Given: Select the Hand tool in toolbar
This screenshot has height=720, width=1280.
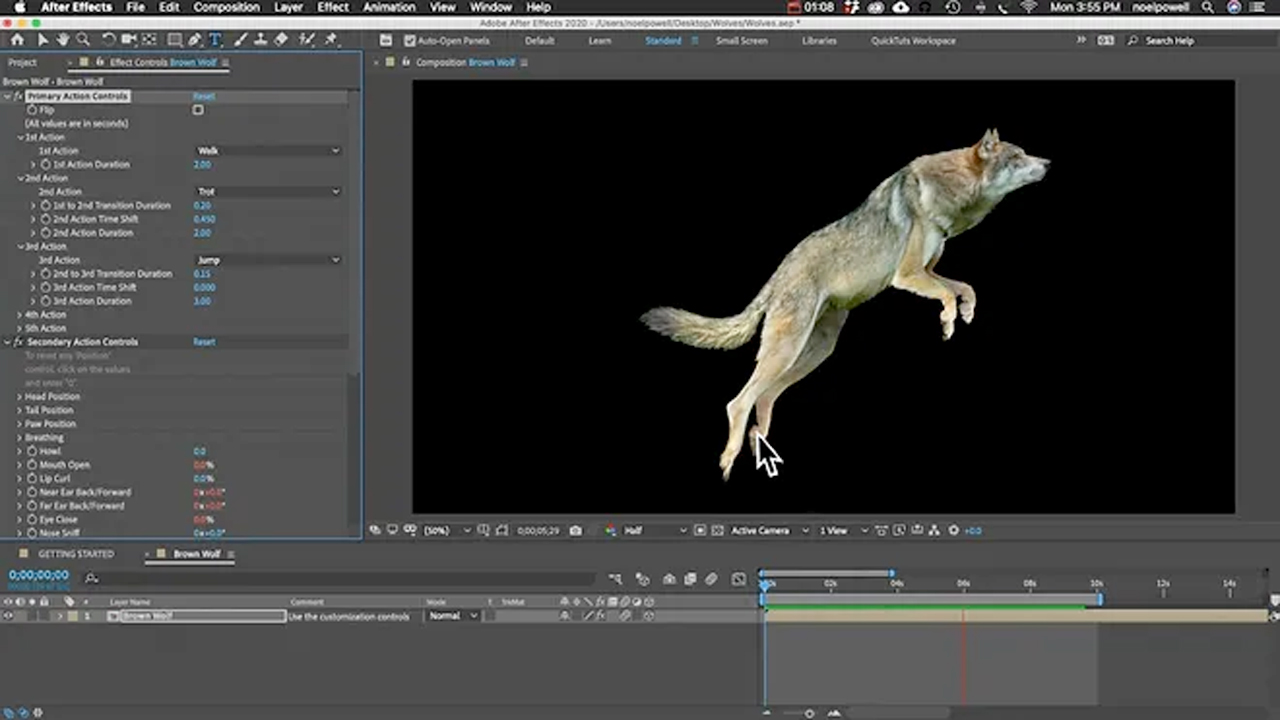Looking at the screenshot, I should coord(63,40).
